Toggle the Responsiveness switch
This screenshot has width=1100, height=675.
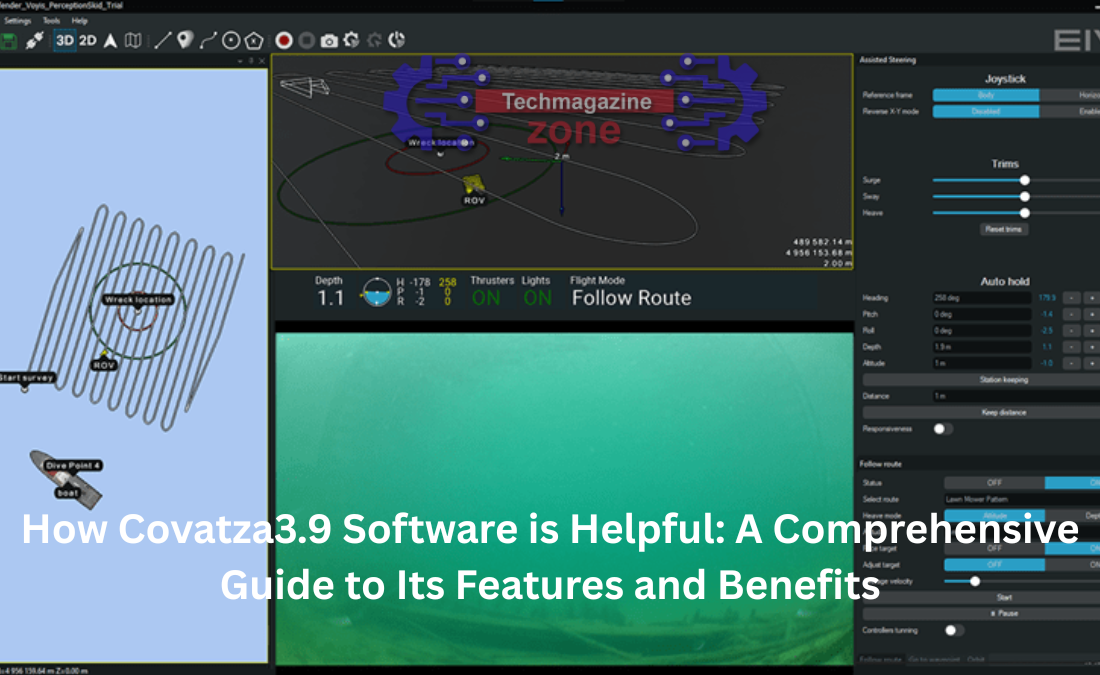[x=943, y=429]
